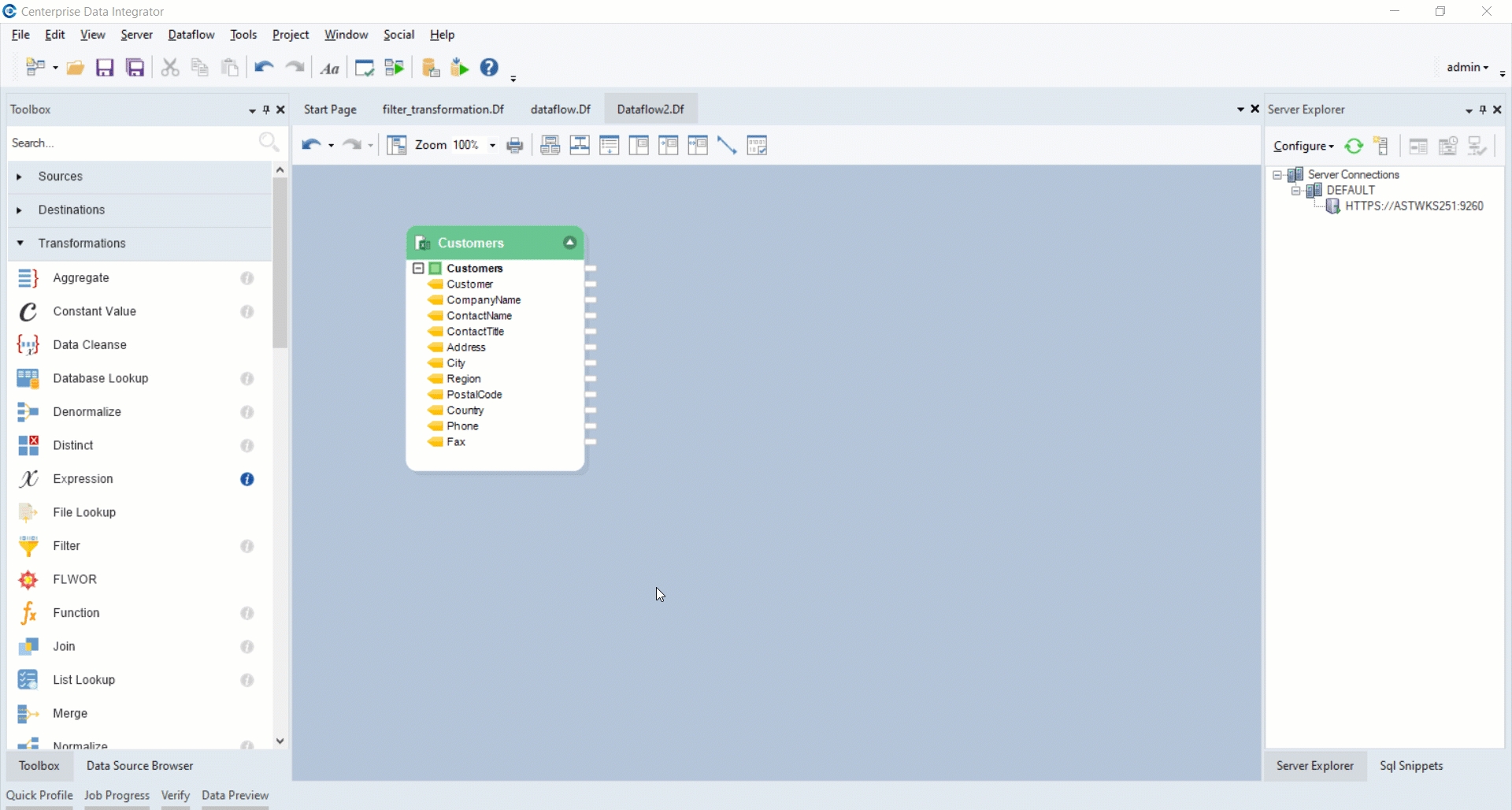This screenshot has width=1512, height=810.
Task: Click the Save icon in main toolbar
Action: tap(105, 68)
